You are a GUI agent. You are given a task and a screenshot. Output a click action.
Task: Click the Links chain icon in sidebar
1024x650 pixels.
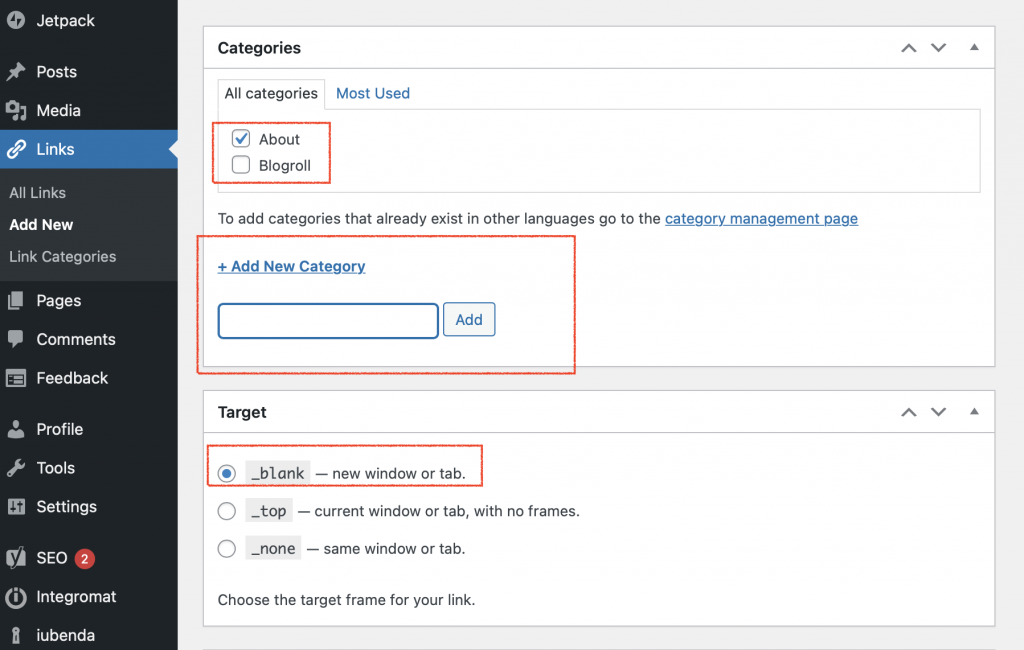pyautogui.click(x=17, y=149)
